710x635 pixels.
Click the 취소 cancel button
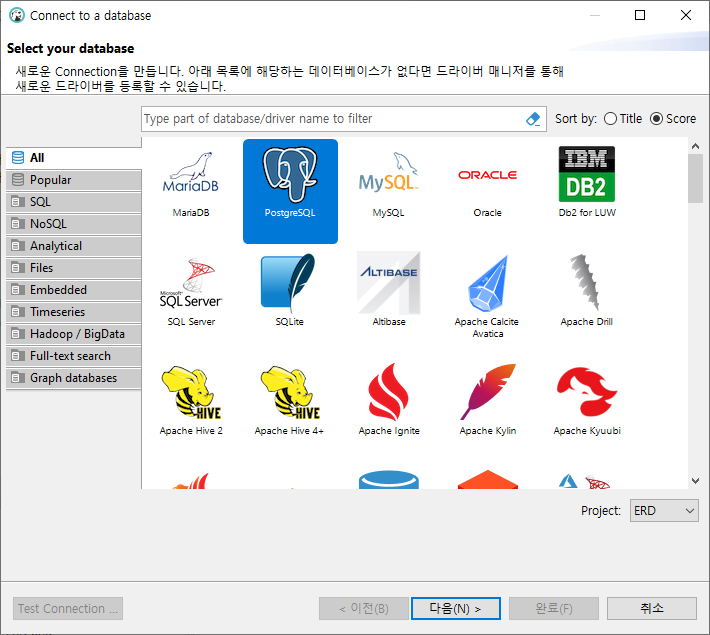coord(652,608)
